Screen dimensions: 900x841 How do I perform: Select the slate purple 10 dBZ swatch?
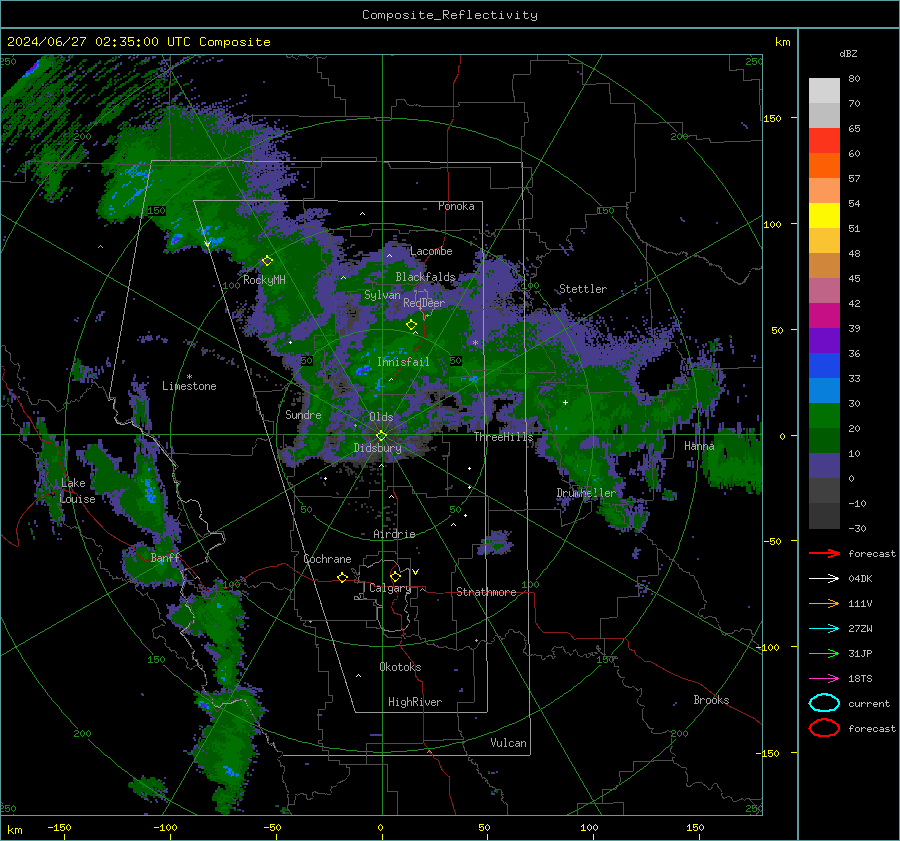(x=824, y=466)
